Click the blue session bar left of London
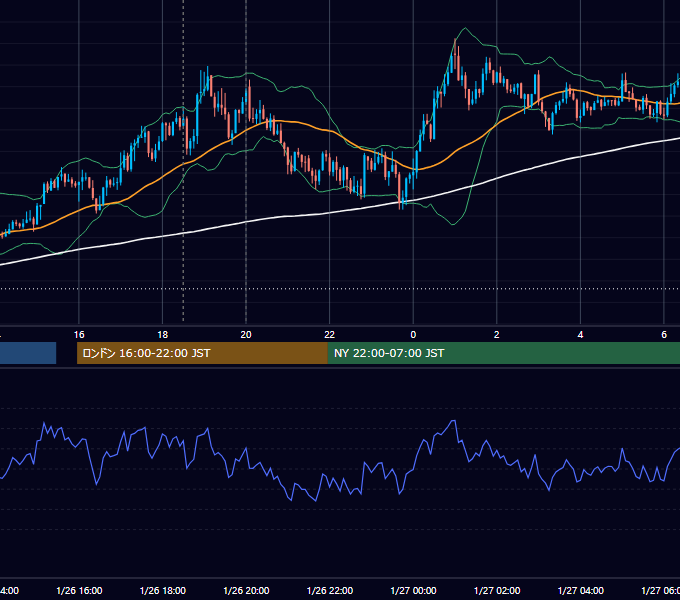The image size is (680, 600). pos(28,353)
